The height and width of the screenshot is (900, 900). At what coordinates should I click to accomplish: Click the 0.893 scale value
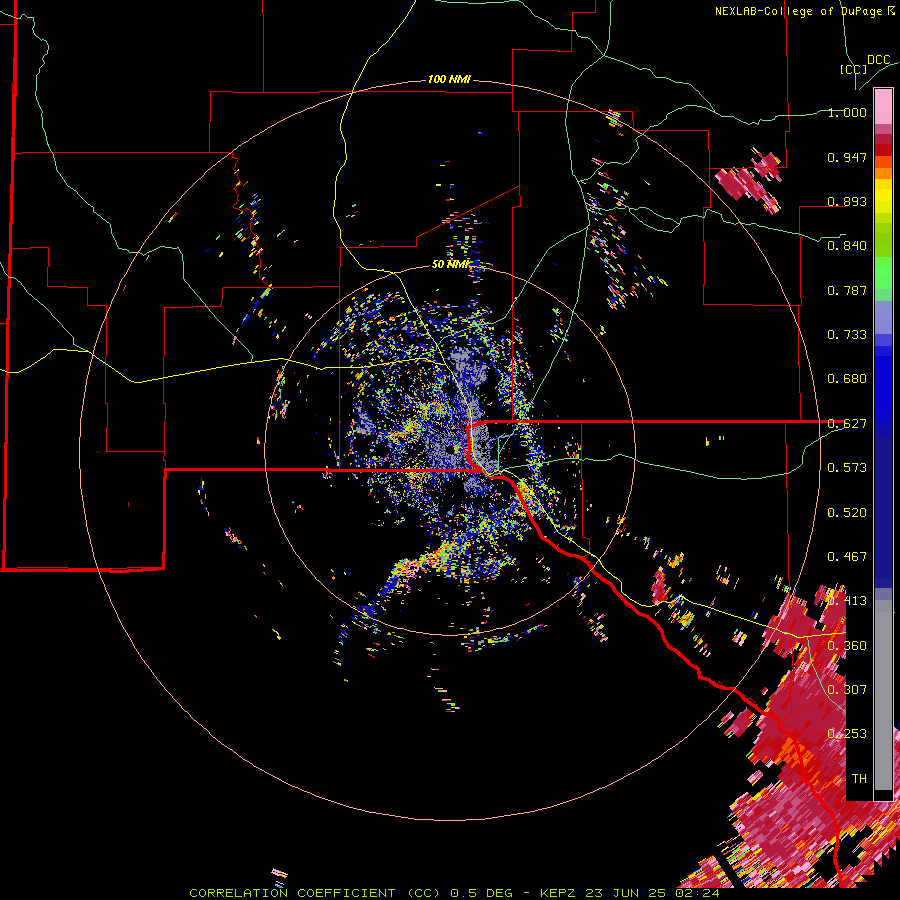pos(847,201)
